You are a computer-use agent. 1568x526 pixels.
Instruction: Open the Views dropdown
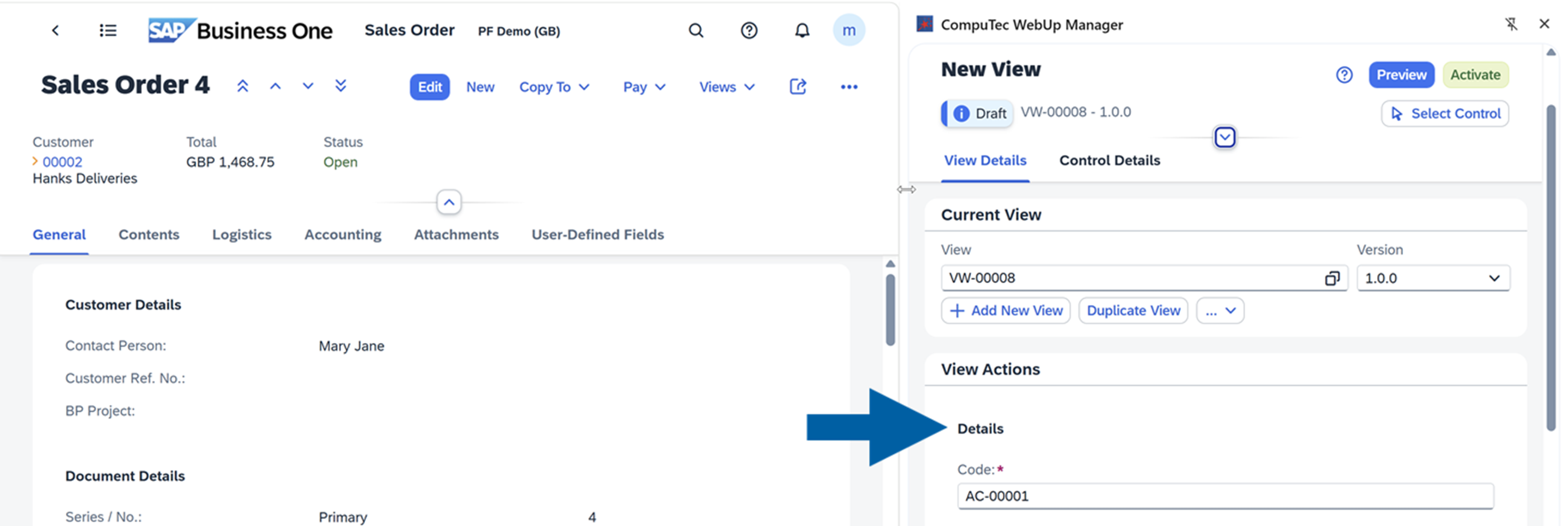(727, 87)
